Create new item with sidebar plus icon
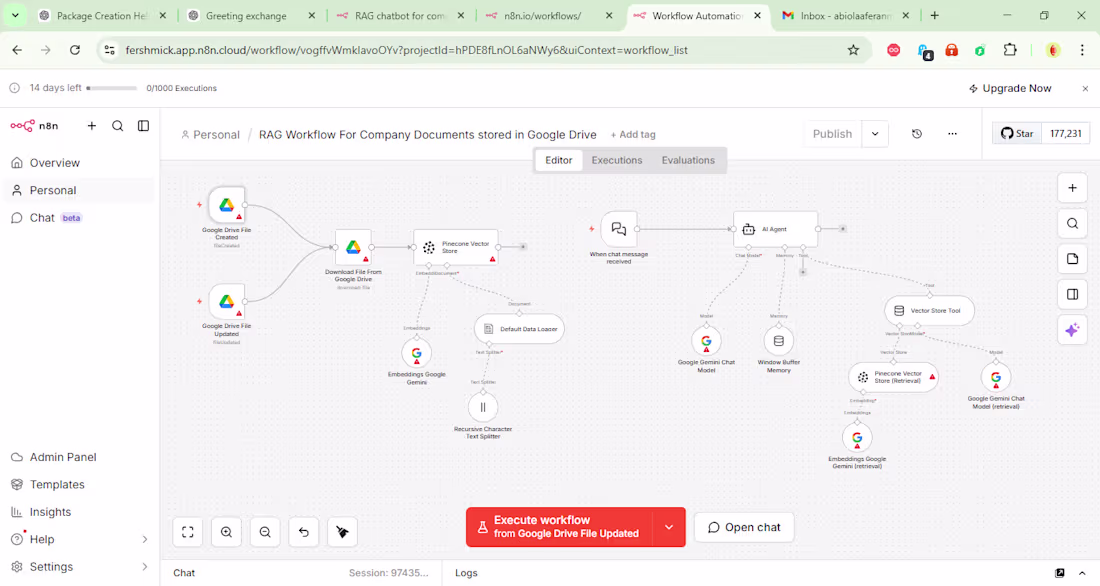The height and width of the screenshot is (586, 1100). (91, 126)
